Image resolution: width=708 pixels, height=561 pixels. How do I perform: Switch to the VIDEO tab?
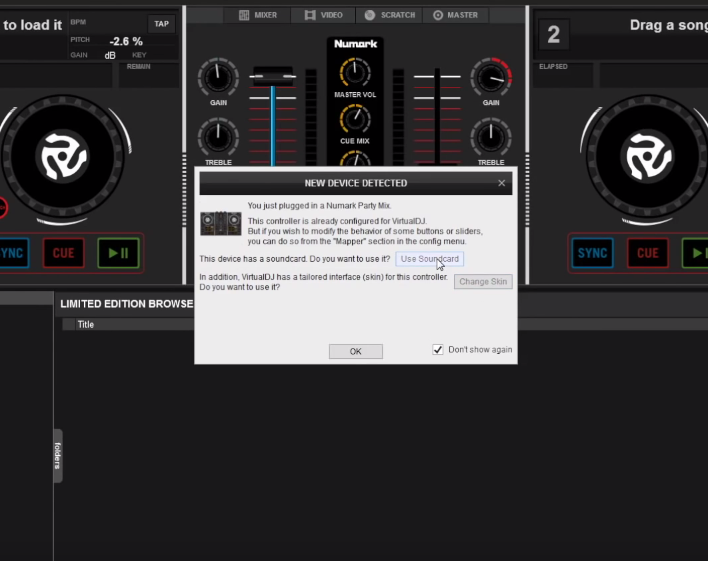coord(323,15)
